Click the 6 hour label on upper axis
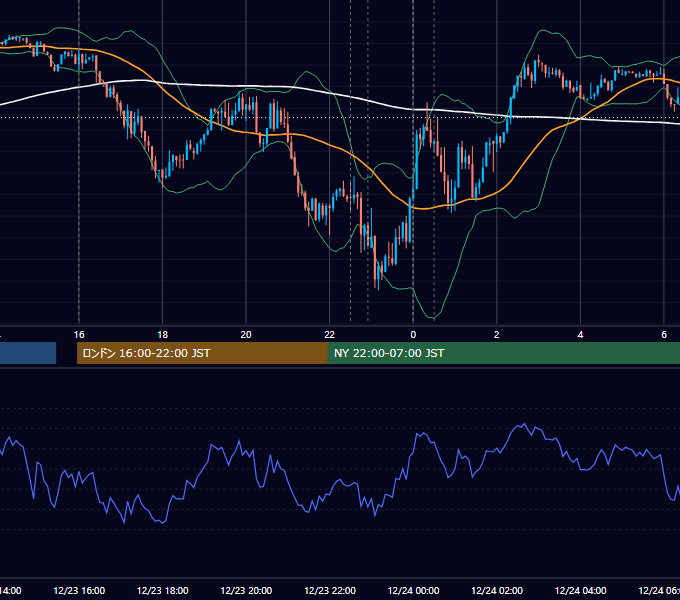The width and height of the screenshot is (680, 600). [664, 334]
